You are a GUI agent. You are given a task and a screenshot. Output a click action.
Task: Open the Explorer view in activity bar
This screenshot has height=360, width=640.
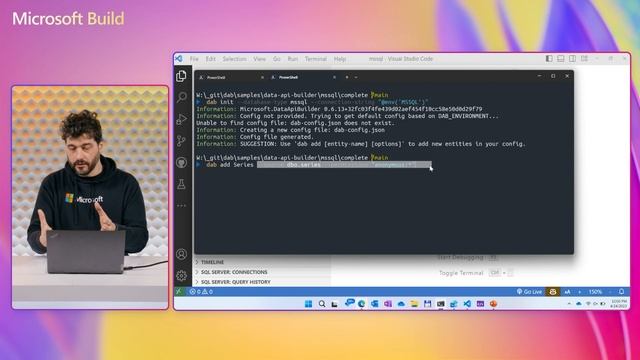click(x=181, y=76)
